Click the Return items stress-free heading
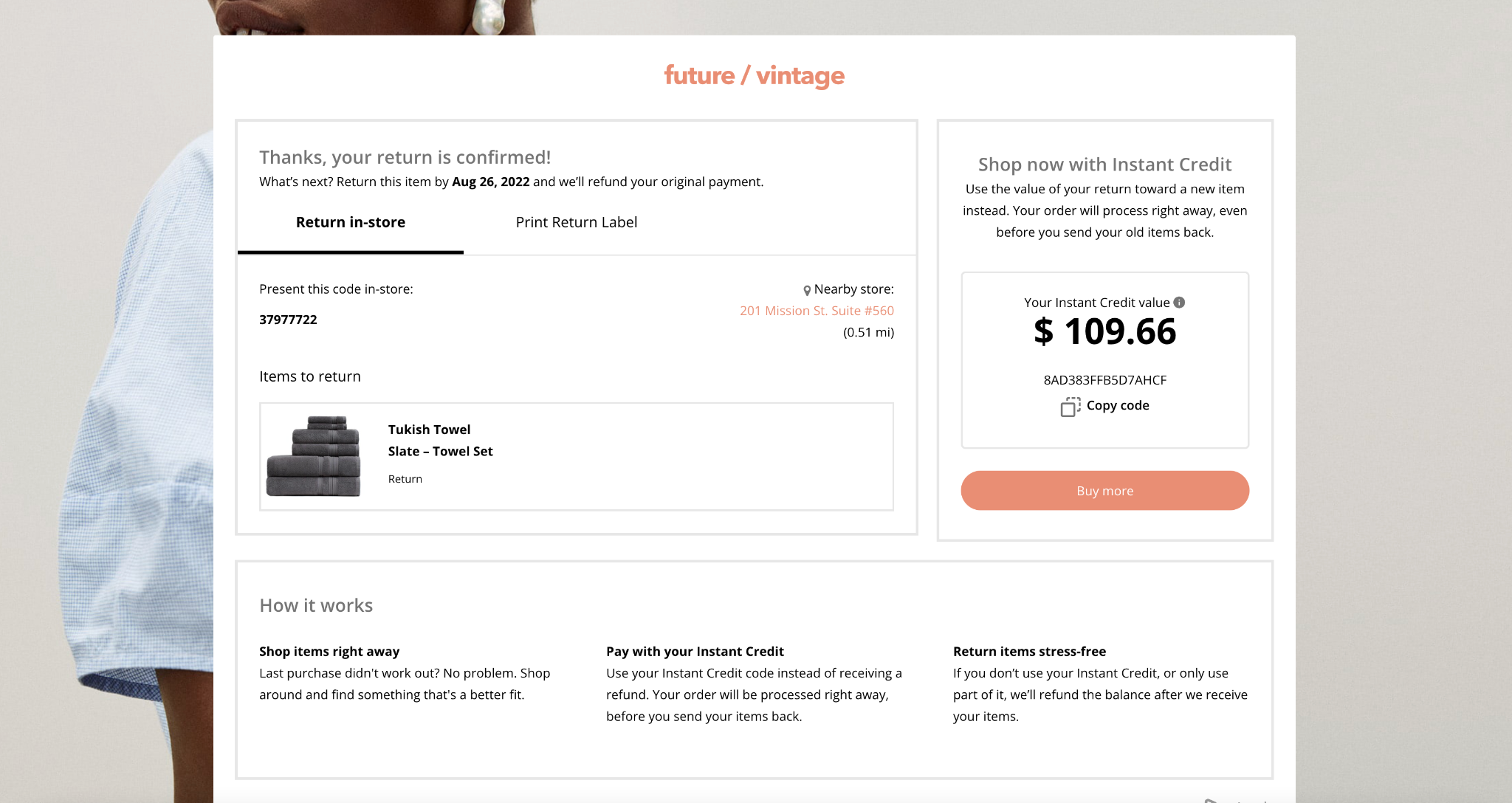The image size is (1512, 803). (1029, 651)
